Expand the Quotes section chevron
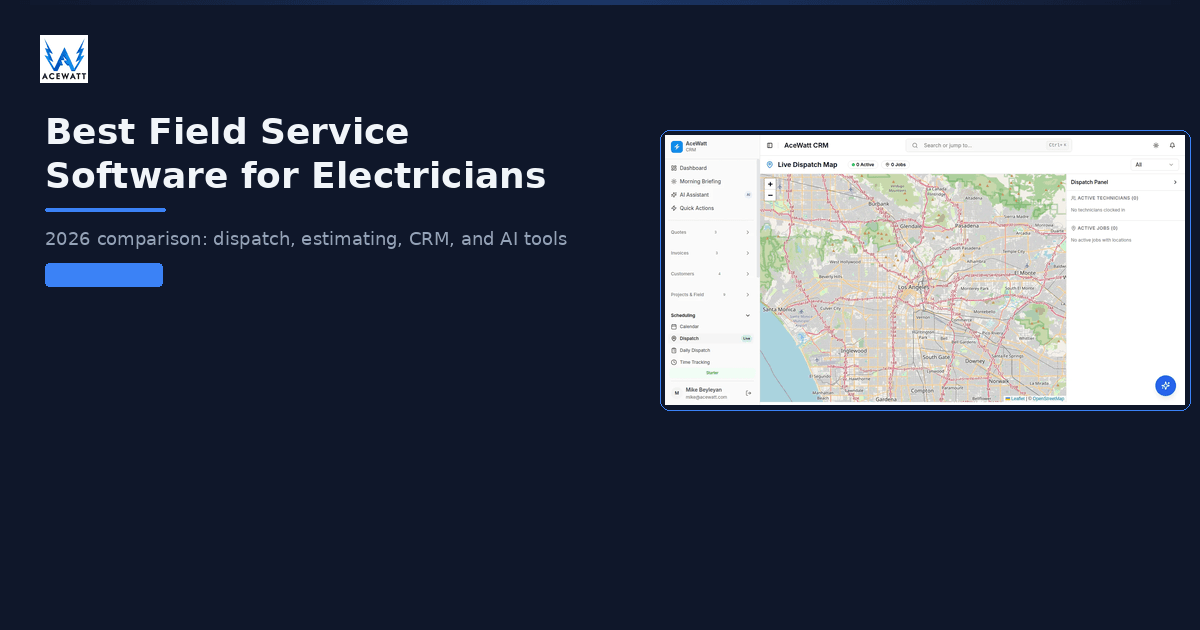 (x=747, y=232)
